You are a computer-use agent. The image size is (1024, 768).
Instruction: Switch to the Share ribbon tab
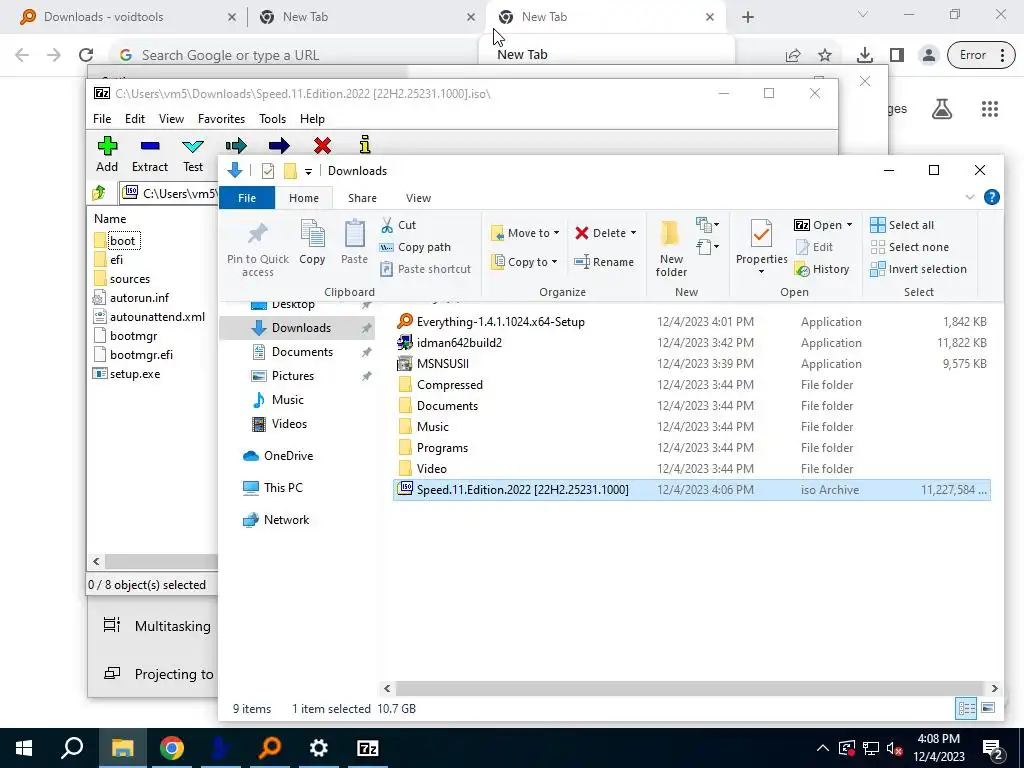point(362,198)
